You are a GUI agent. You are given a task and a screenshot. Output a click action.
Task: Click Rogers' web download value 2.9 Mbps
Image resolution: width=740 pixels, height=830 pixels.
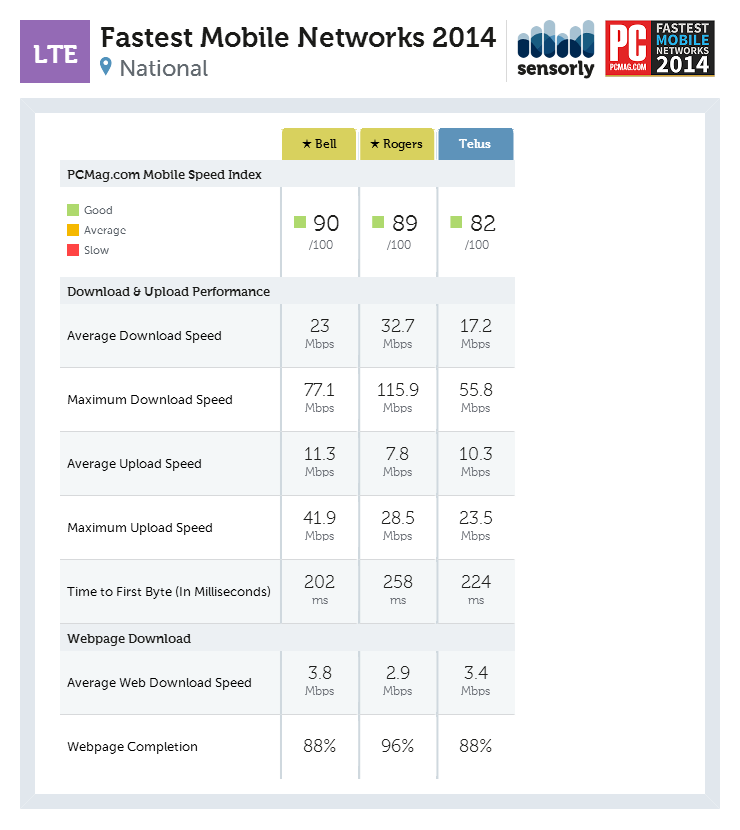click(x=398, y=681)
